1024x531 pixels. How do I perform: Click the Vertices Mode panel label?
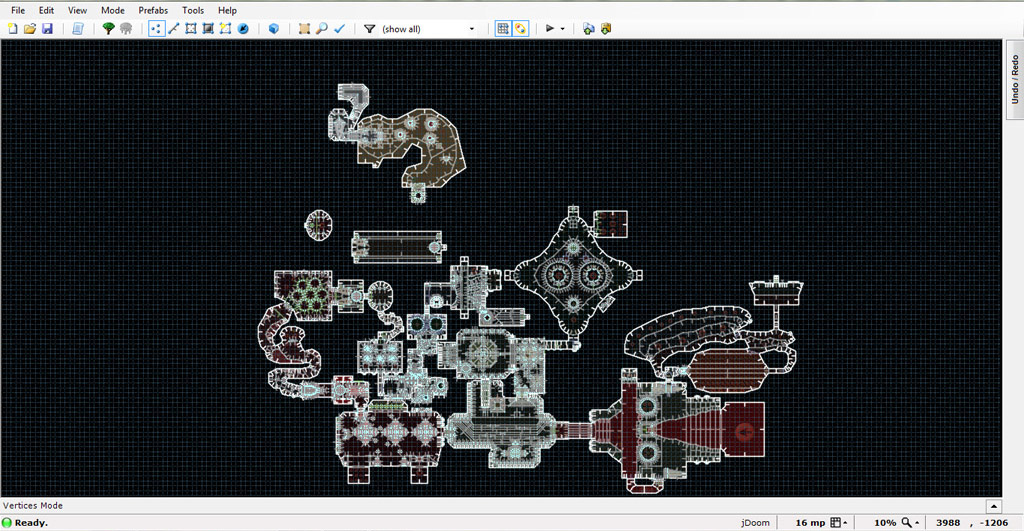[x=33, y=506]
